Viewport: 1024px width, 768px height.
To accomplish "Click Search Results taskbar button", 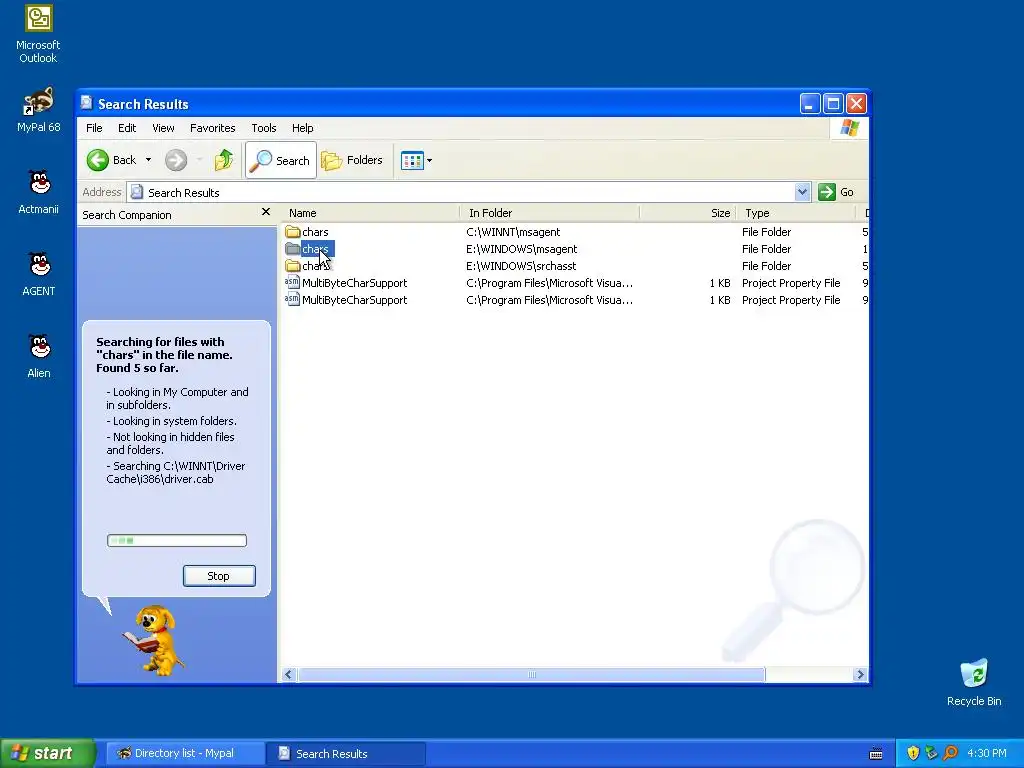I will point(346,754).
